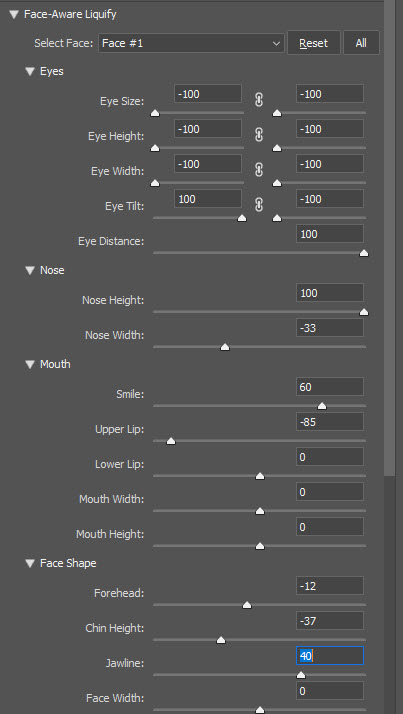Click the Reset button
This screenshot has width=403, height=714.
point(314,43)
